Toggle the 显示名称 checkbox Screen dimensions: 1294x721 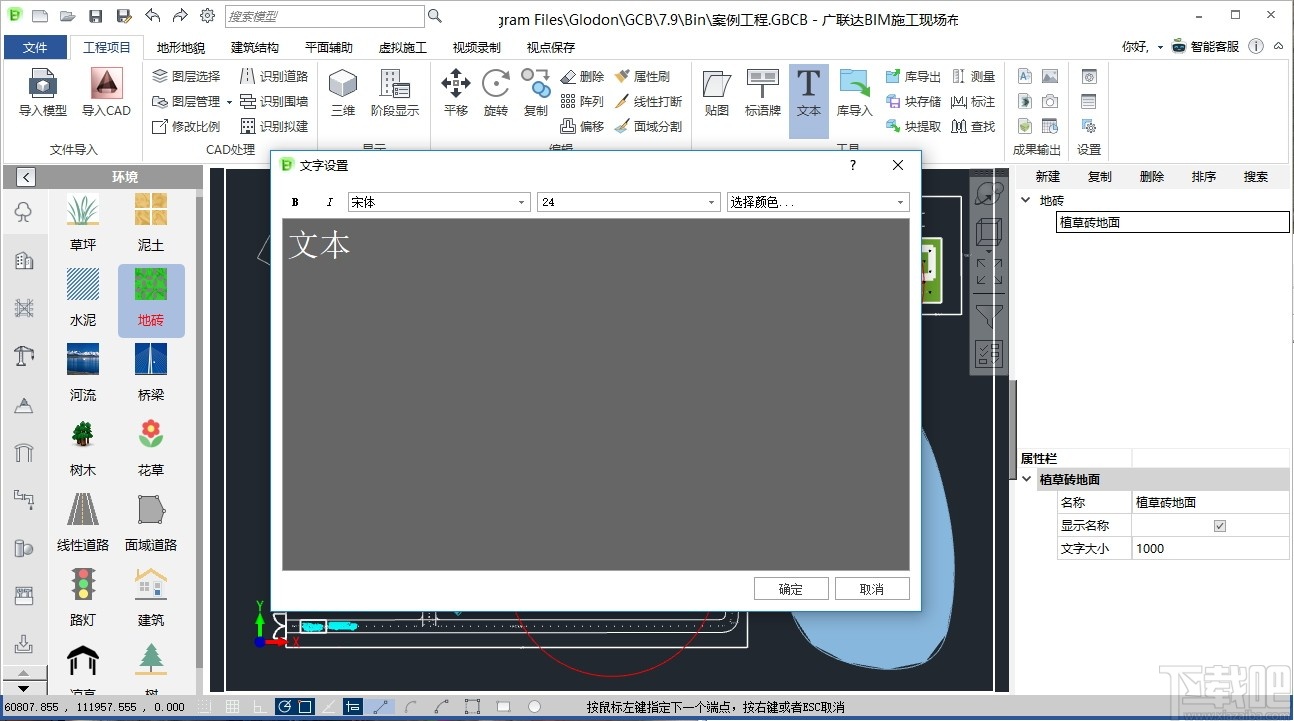point(1219,526)
